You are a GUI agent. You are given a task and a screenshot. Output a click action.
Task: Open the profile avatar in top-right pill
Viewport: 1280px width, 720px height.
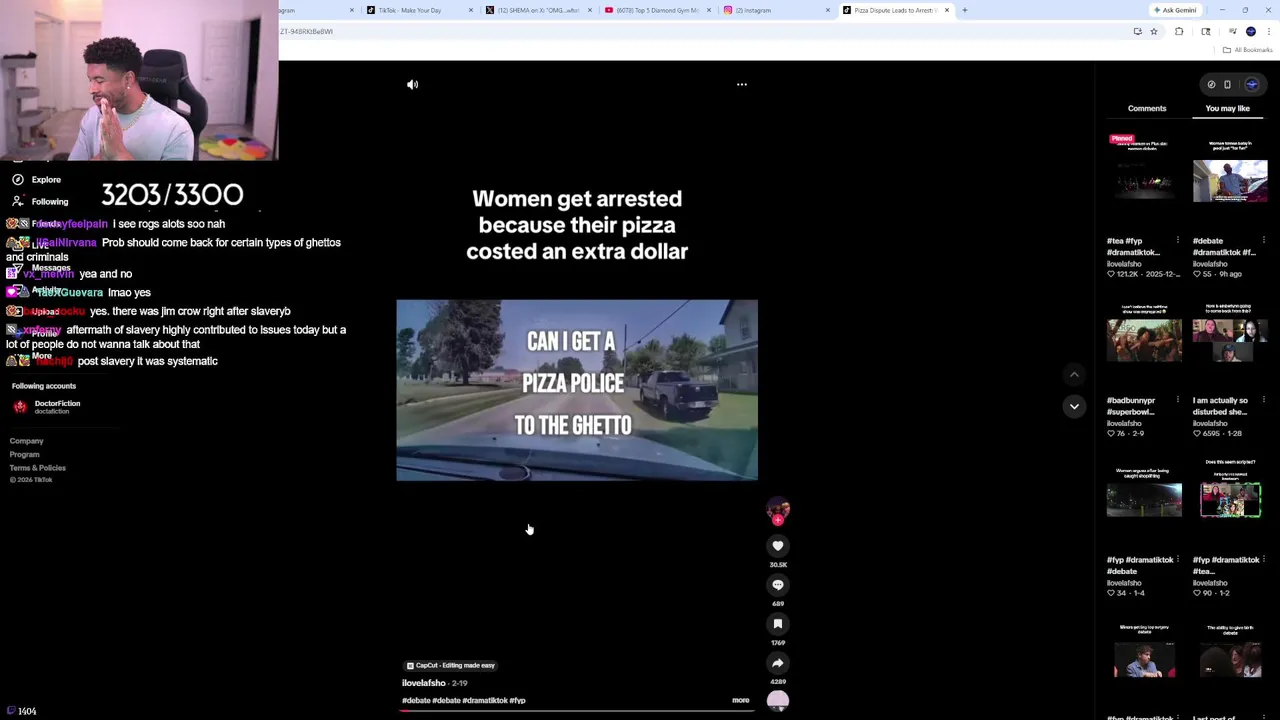click(x=1251, y=85)
